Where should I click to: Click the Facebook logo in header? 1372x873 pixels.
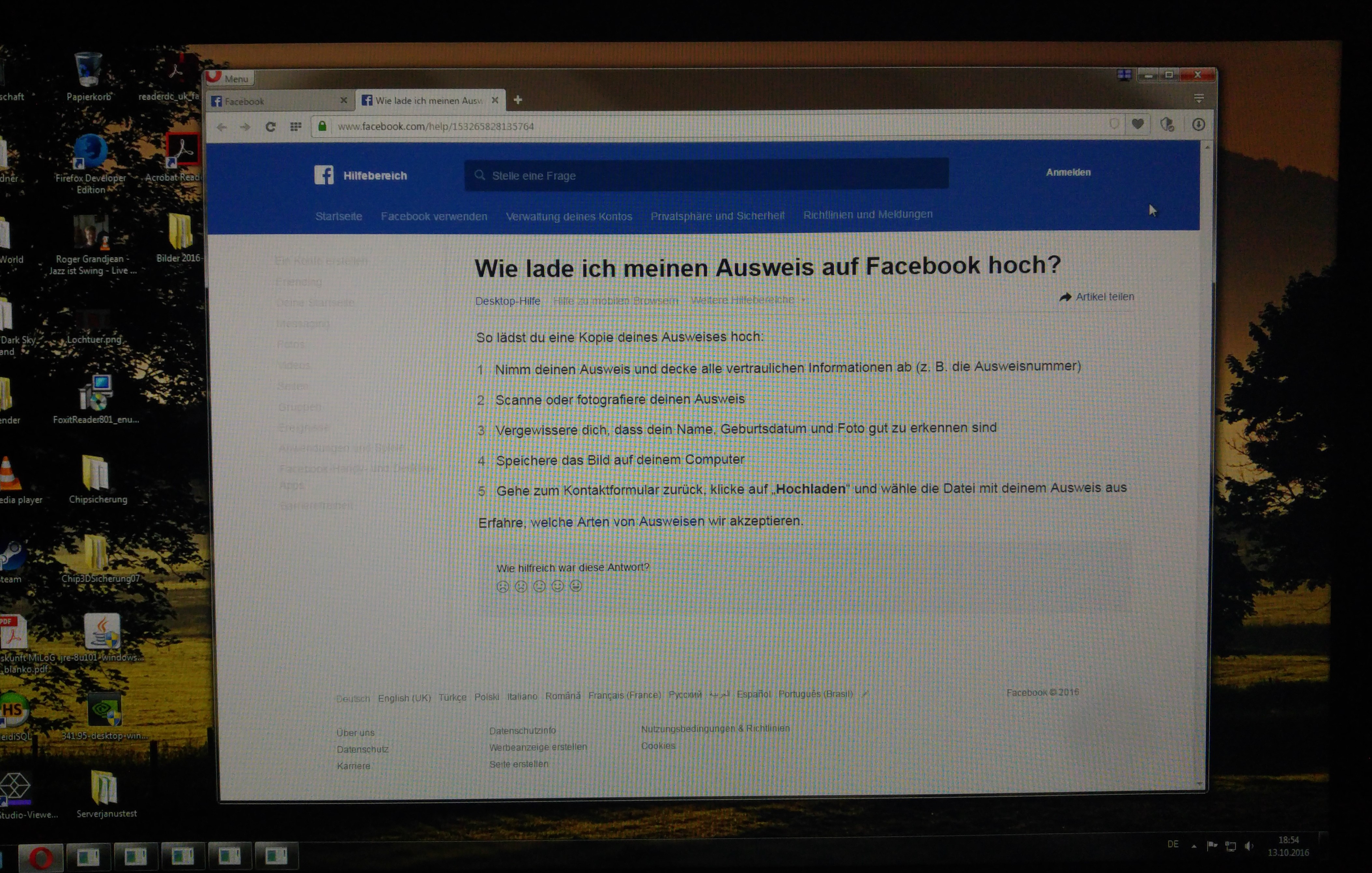(x=324, y=175)
